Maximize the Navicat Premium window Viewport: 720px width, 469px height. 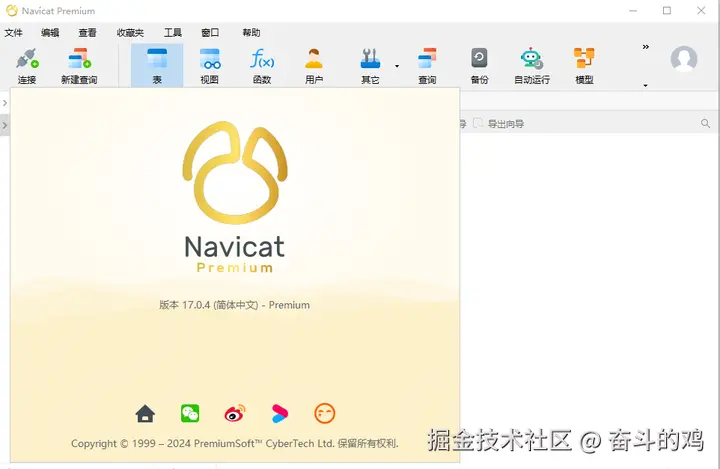[x=667, y=11]
